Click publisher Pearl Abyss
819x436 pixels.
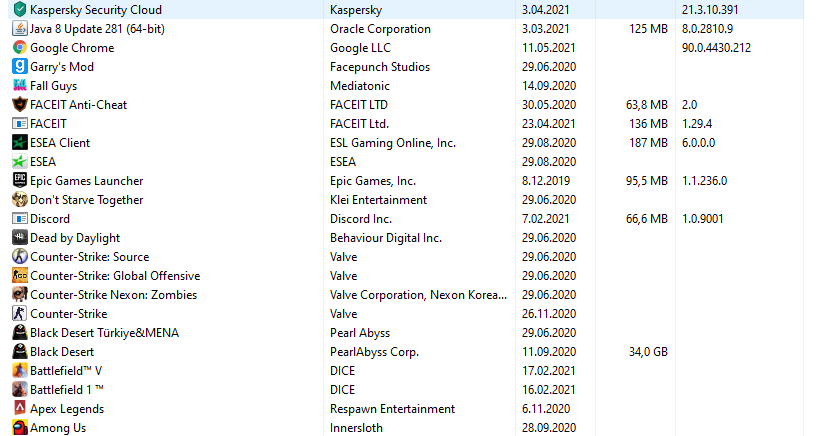(360, 333)
